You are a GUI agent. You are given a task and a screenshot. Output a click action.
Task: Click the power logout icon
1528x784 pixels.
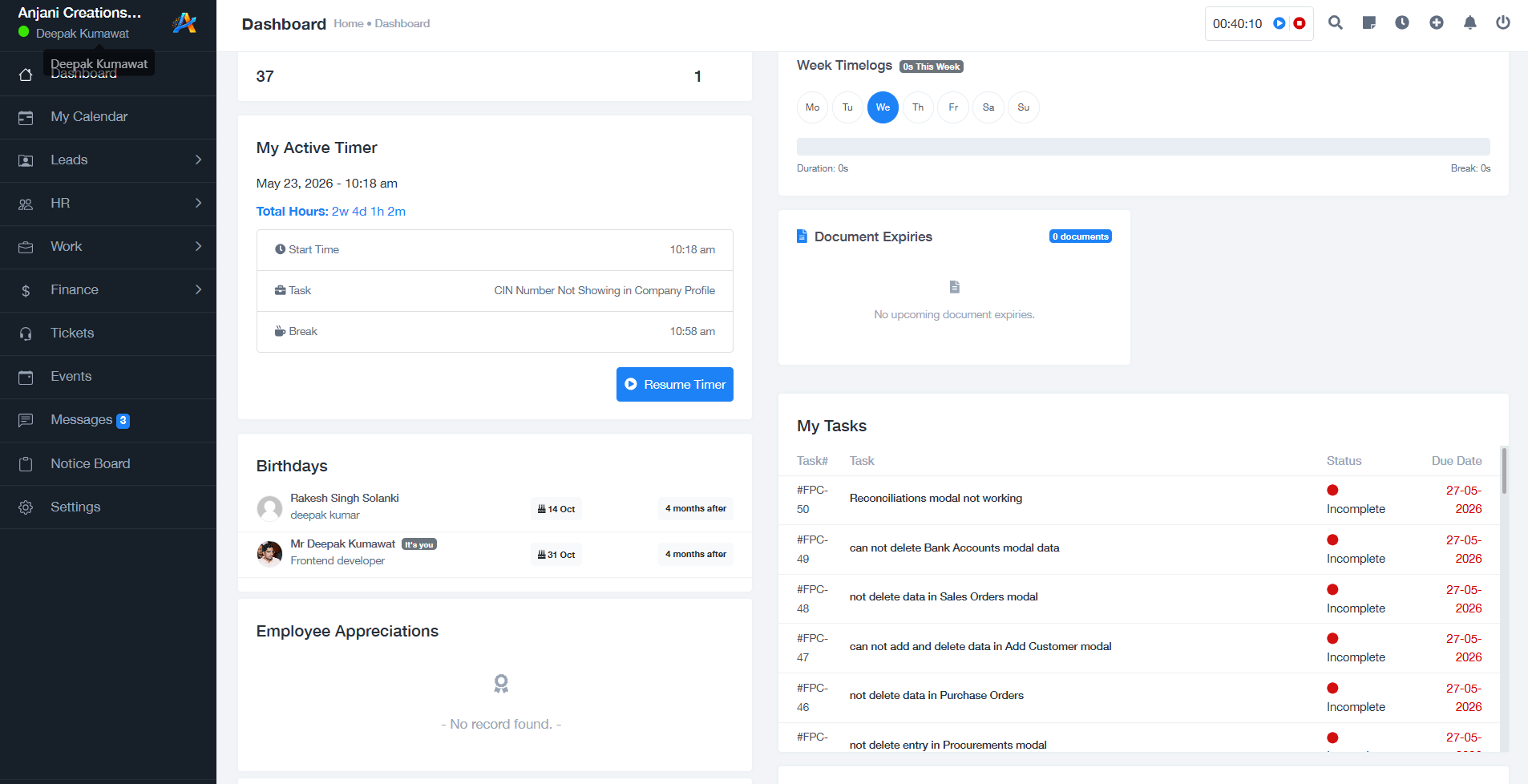coord(1503,22)
